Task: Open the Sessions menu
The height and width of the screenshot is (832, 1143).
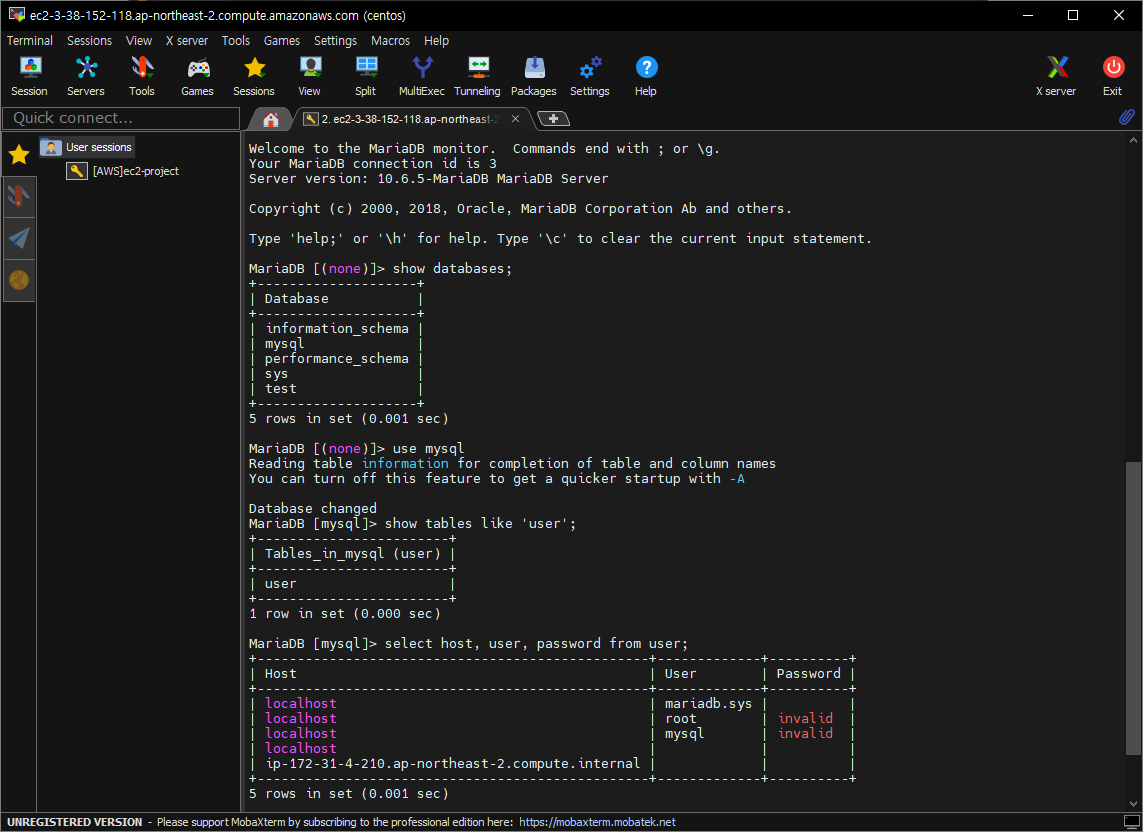Action: coord(90,41)
